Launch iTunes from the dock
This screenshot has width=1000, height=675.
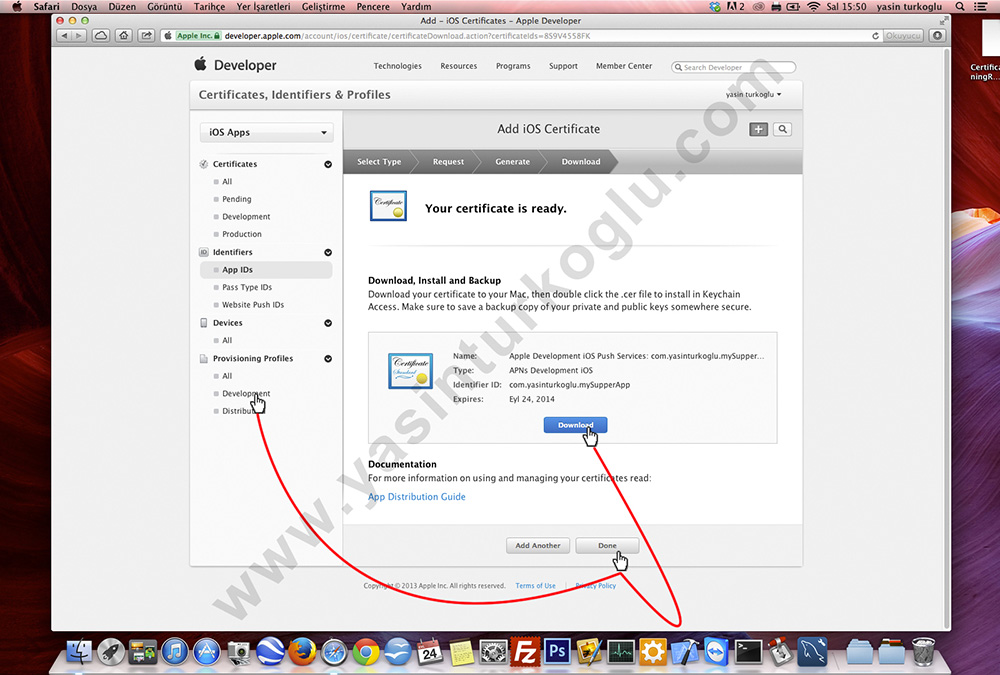[175, 652]
